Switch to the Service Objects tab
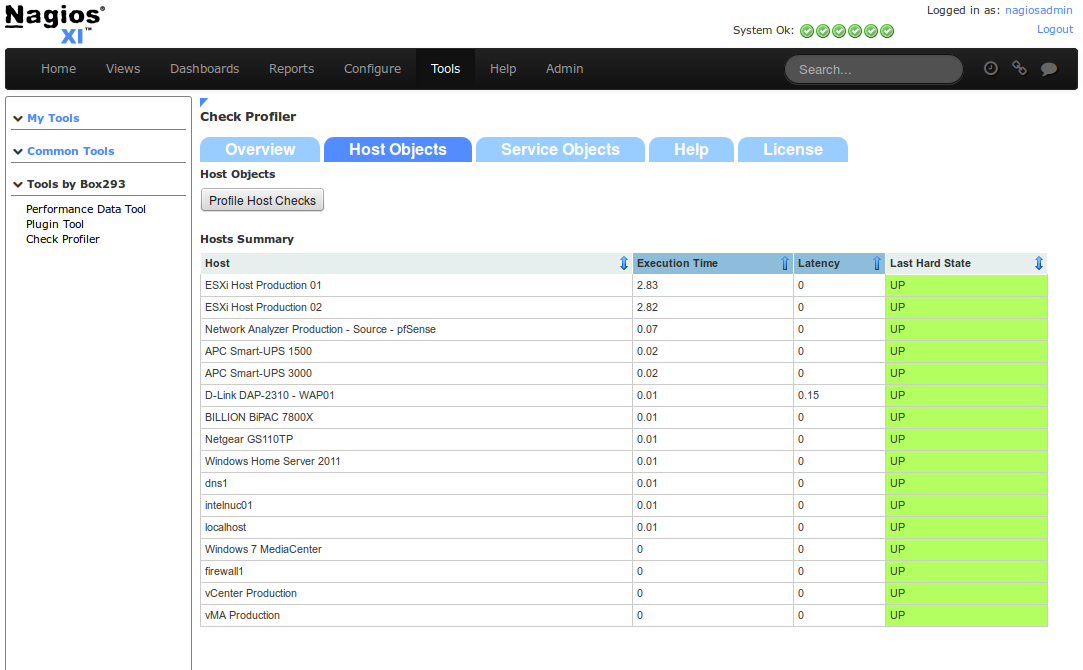The image size is (1083, 670). click(560, 150)
